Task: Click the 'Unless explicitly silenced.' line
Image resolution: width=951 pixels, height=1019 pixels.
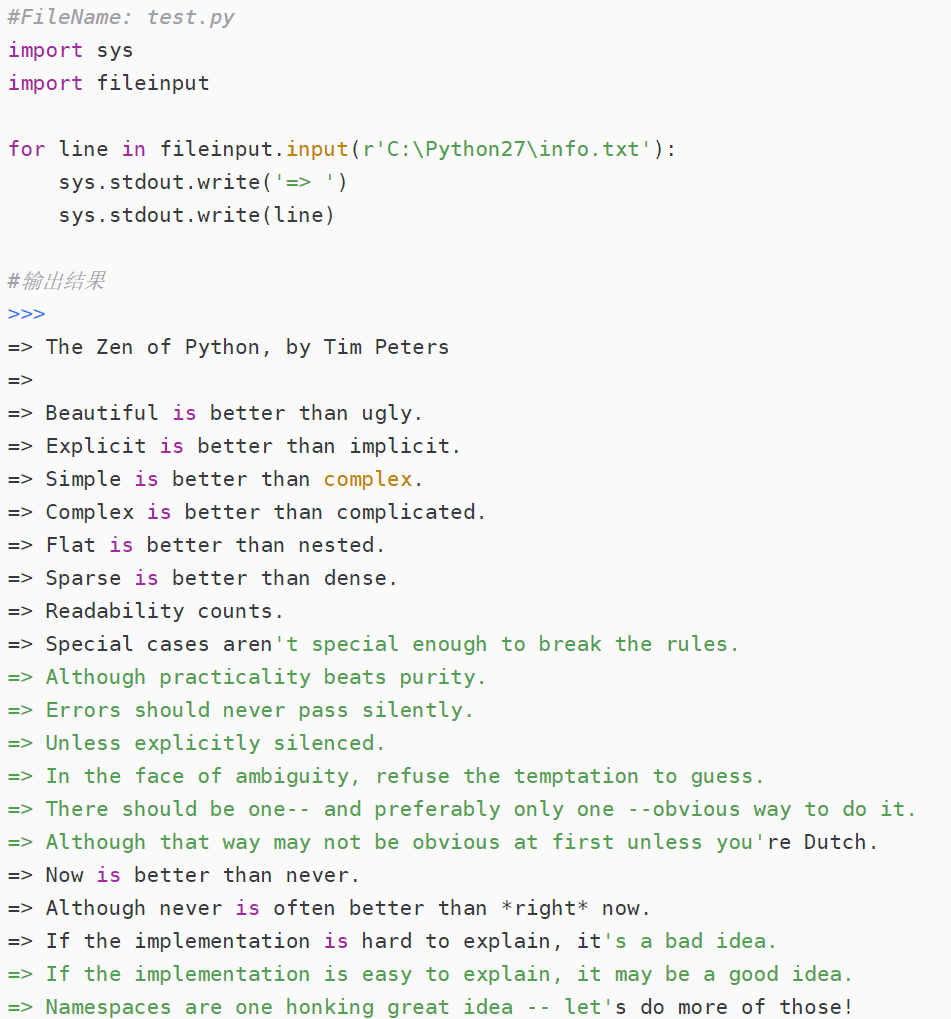Action: pyautogui.click(x=215, y=743)
